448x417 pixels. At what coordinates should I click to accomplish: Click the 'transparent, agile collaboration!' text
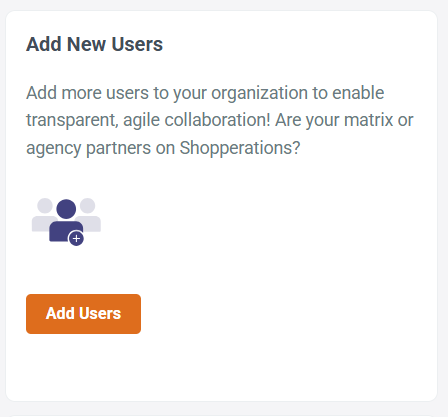148,120
